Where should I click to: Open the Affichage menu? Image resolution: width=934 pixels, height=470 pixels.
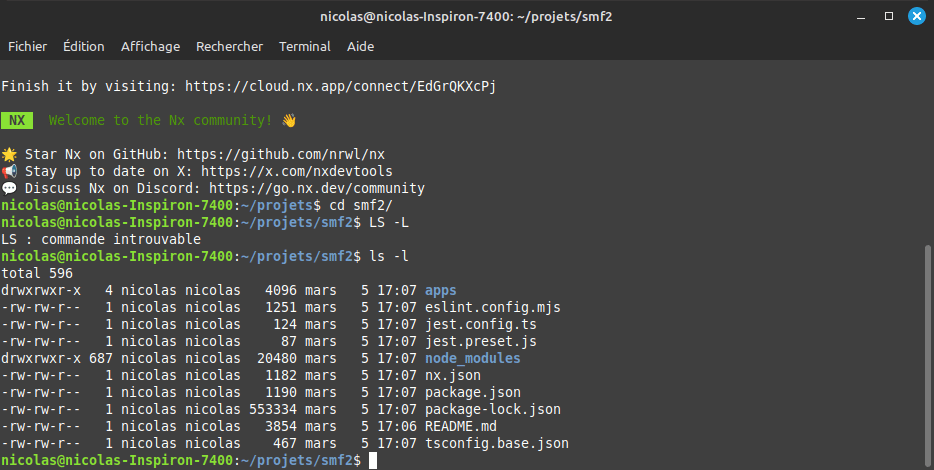(150, 46)
